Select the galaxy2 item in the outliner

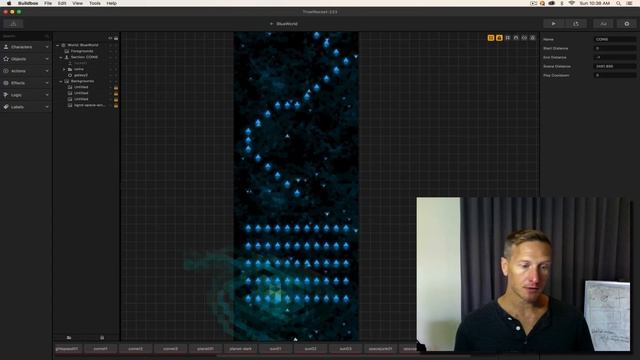(x=81, y=75)
